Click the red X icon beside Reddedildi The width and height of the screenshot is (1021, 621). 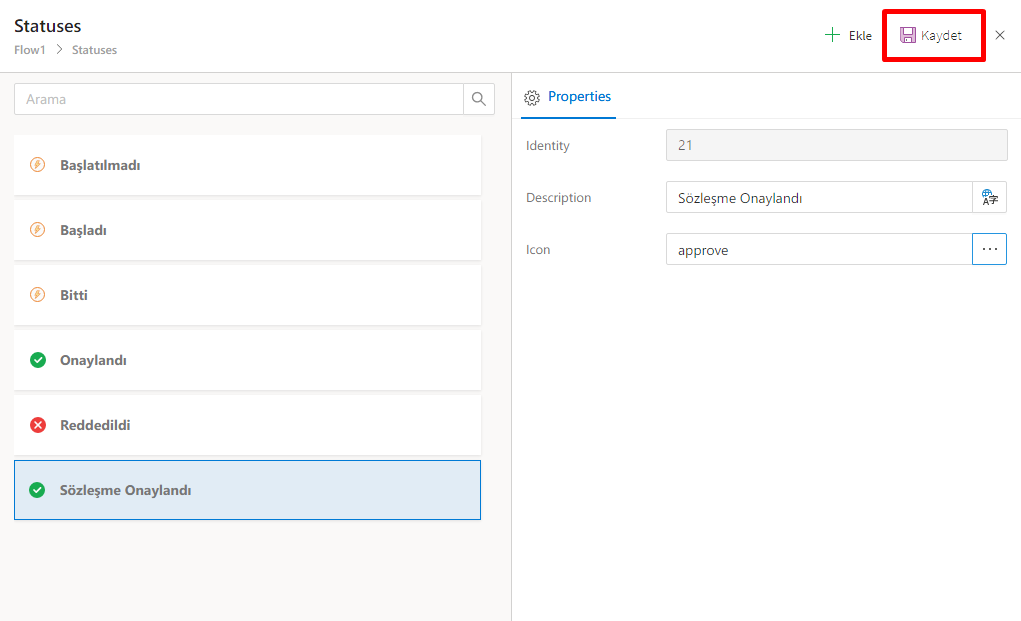click(38, 425)
